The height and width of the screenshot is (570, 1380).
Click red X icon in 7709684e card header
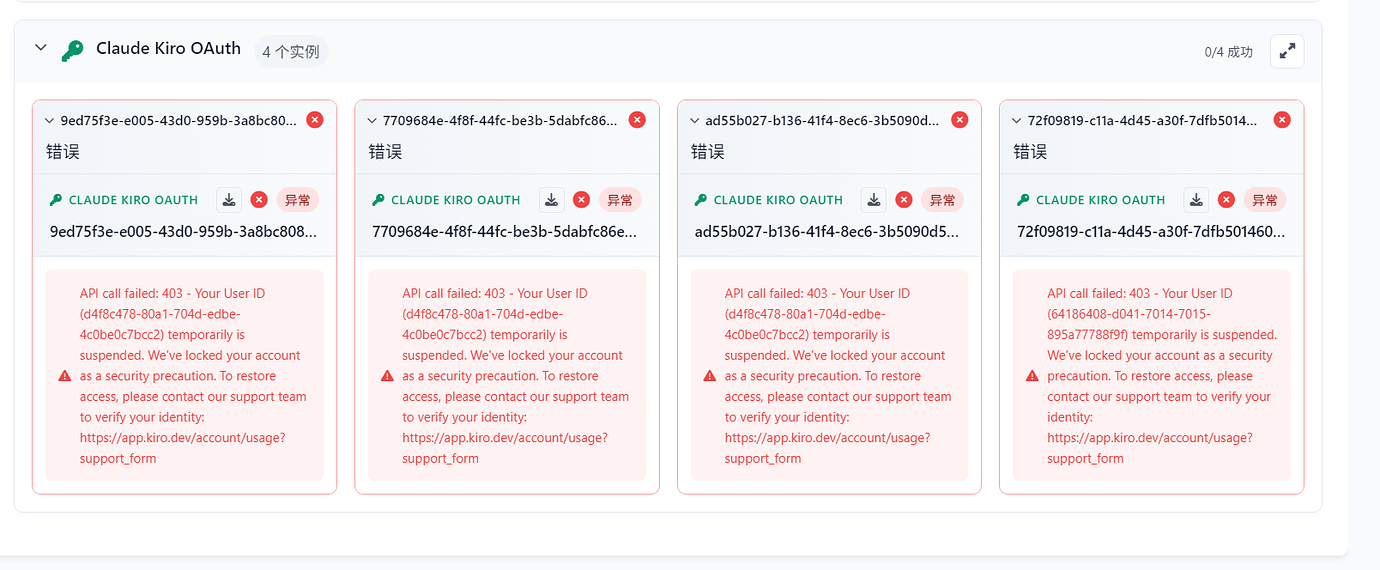click(x=637, y=120)
